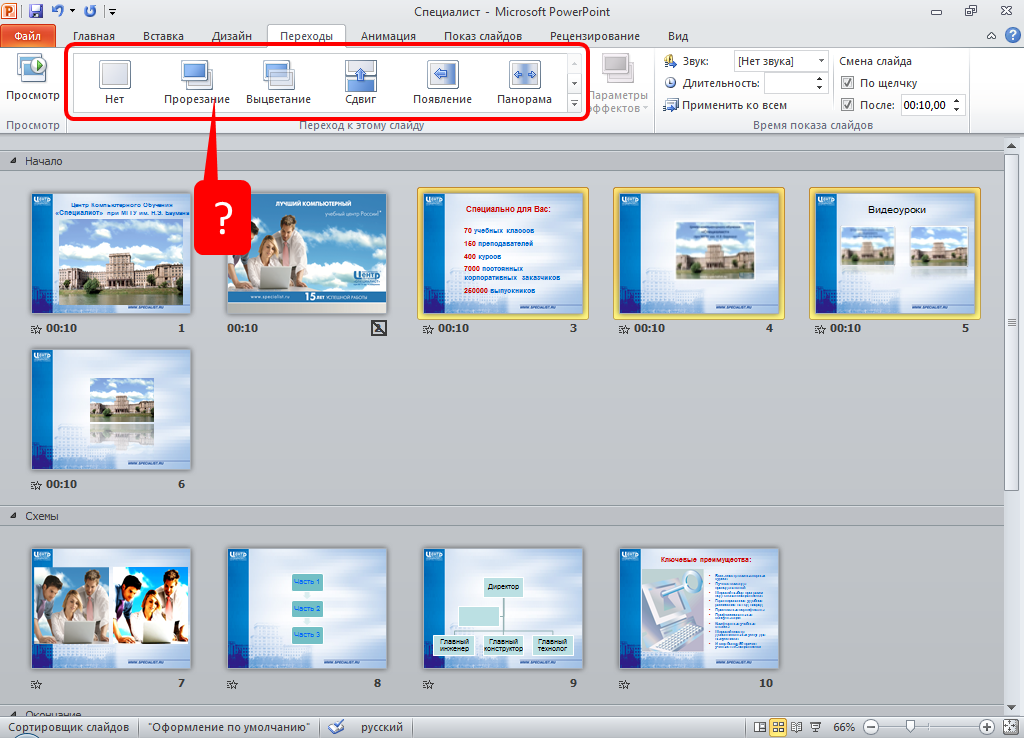
Task: Click the spell check icon in status bar
Action: 337,727
